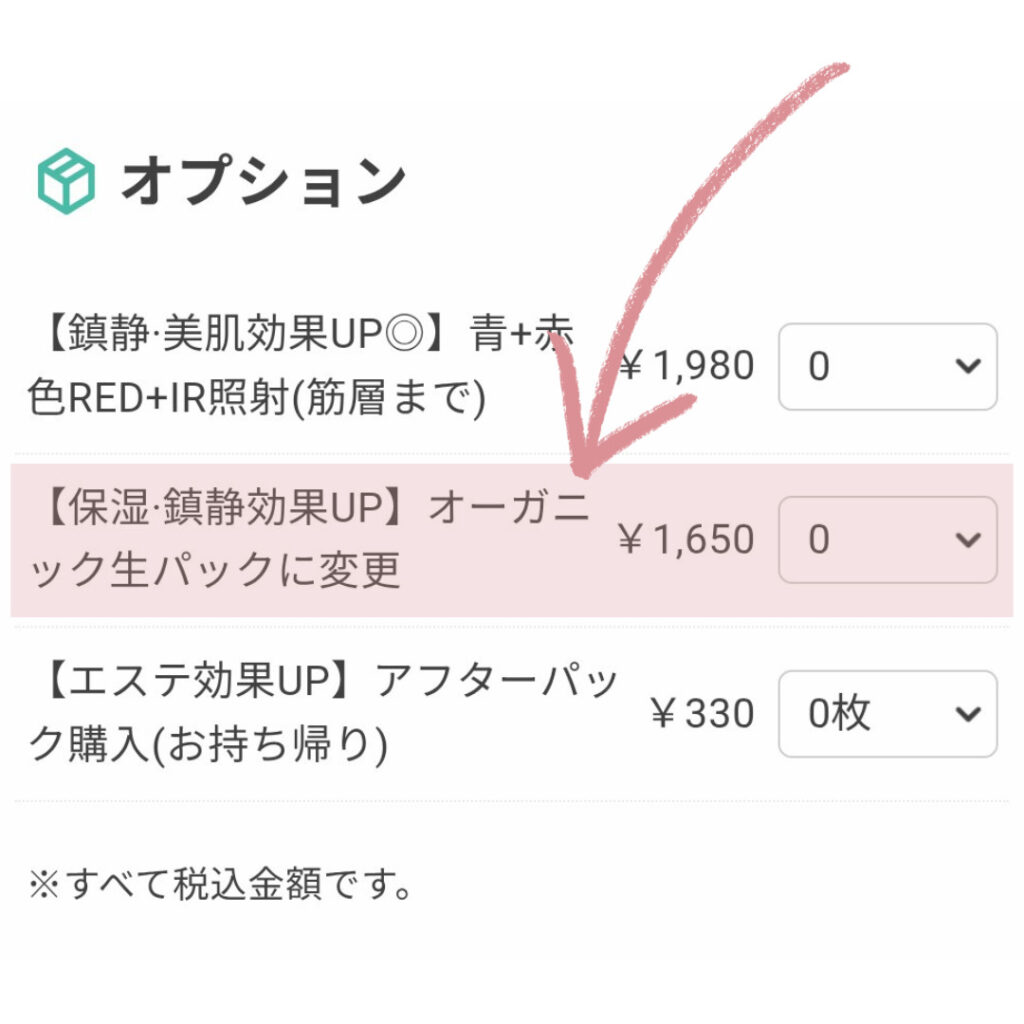Click the "0枚" value in the bottom dropdown
The image size is (1024, 1024).
click(x=839, y=714)
